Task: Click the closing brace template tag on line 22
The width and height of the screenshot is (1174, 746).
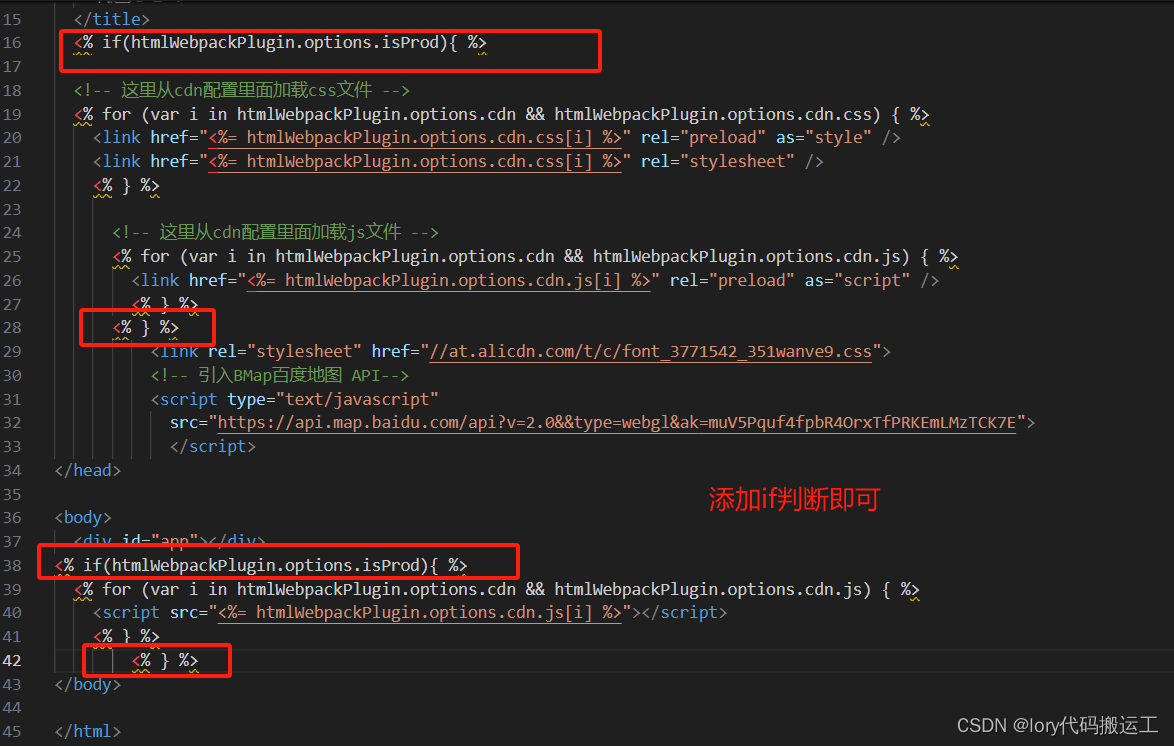Action: 127,186
